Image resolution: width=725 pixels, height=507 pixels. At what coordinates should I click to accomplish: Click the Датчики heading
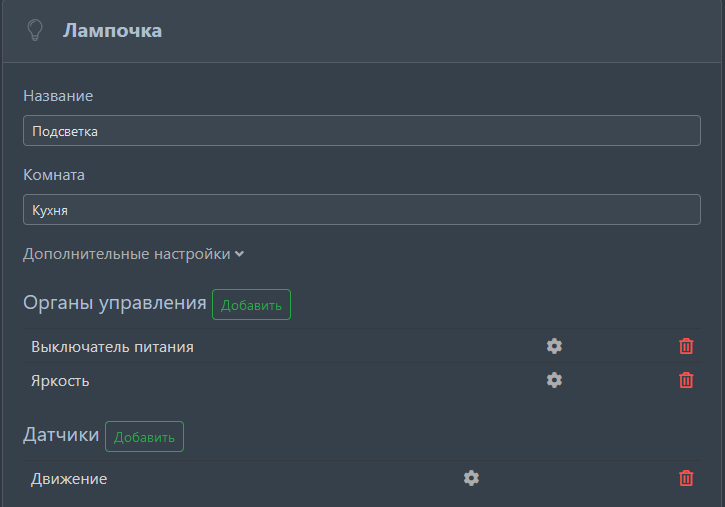pos(61,435)
